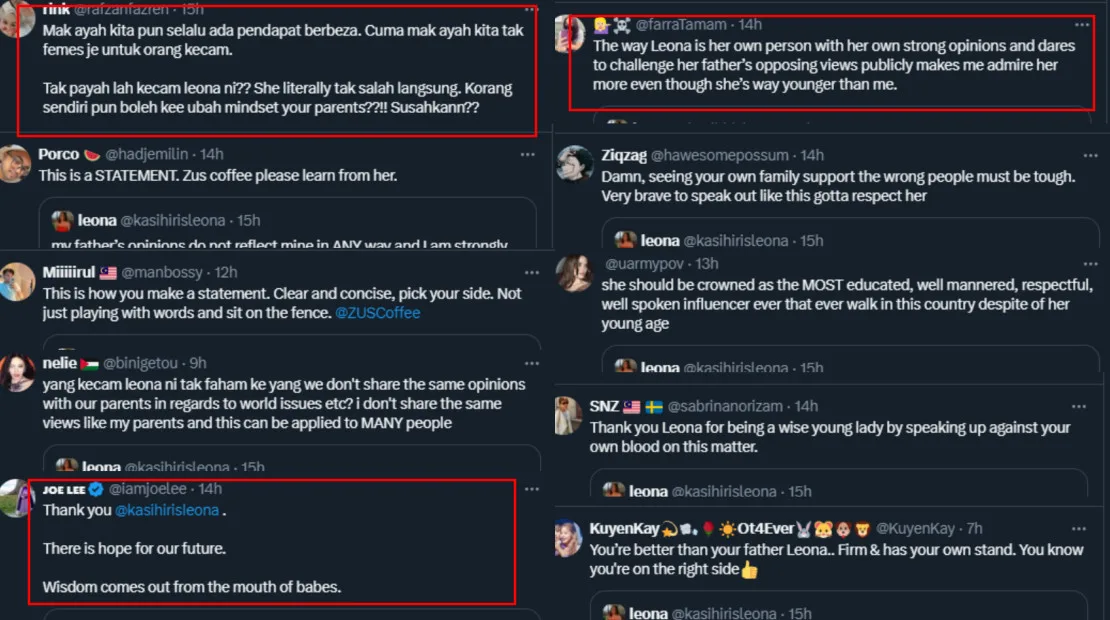Open more options on Joe Lee's tweet
Image resolution: width=1110 pixels, height=620 pixels.
[530, 489]
